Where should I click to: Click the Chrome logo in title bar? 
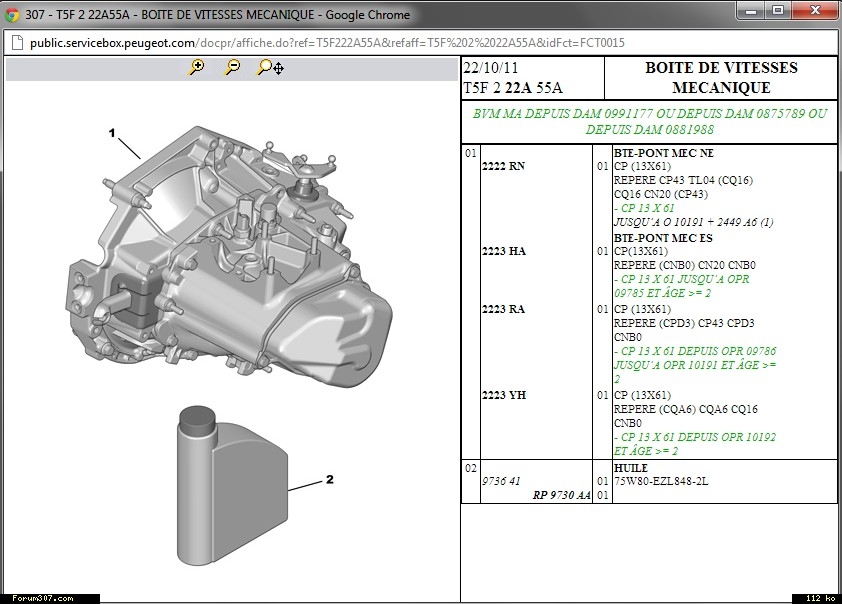[x=13, y=15]
